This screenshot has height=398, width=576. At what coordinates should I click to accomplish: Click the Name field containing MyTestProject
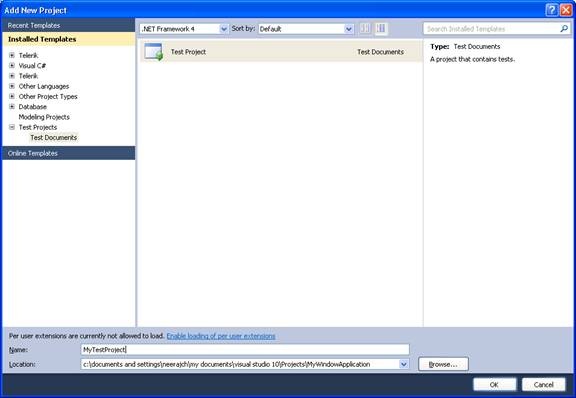point(245,349)
